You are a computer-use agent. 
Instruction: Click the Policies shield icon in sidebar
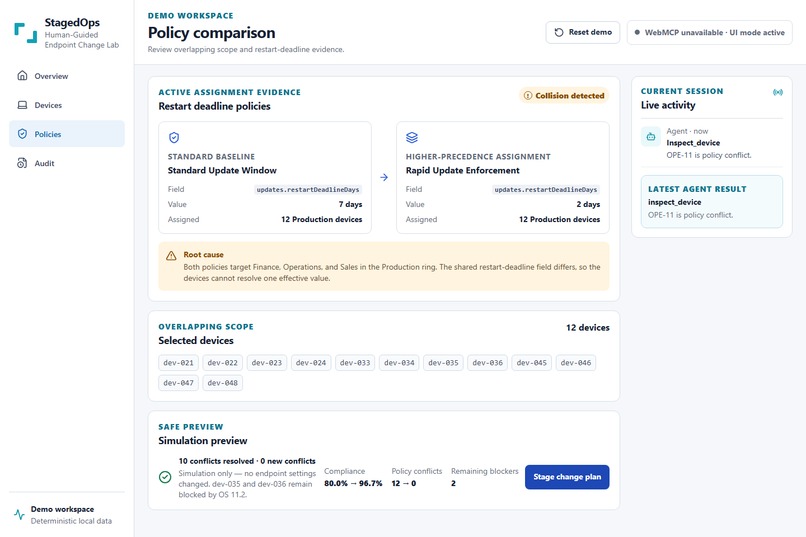pyautogui.click(x=22, y=134)
